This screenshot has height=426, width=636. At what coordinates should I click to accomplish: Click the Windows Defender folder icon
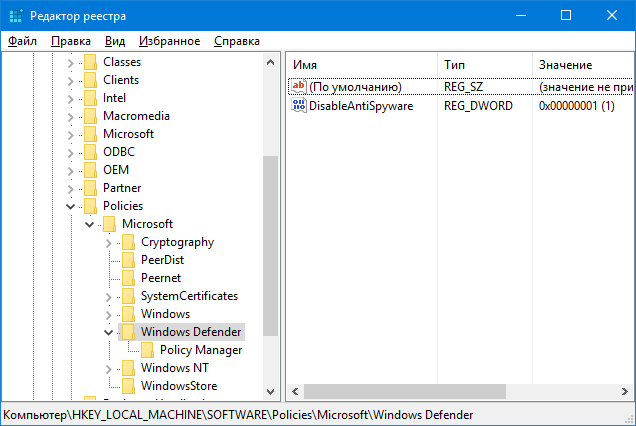tap(129, 332)
